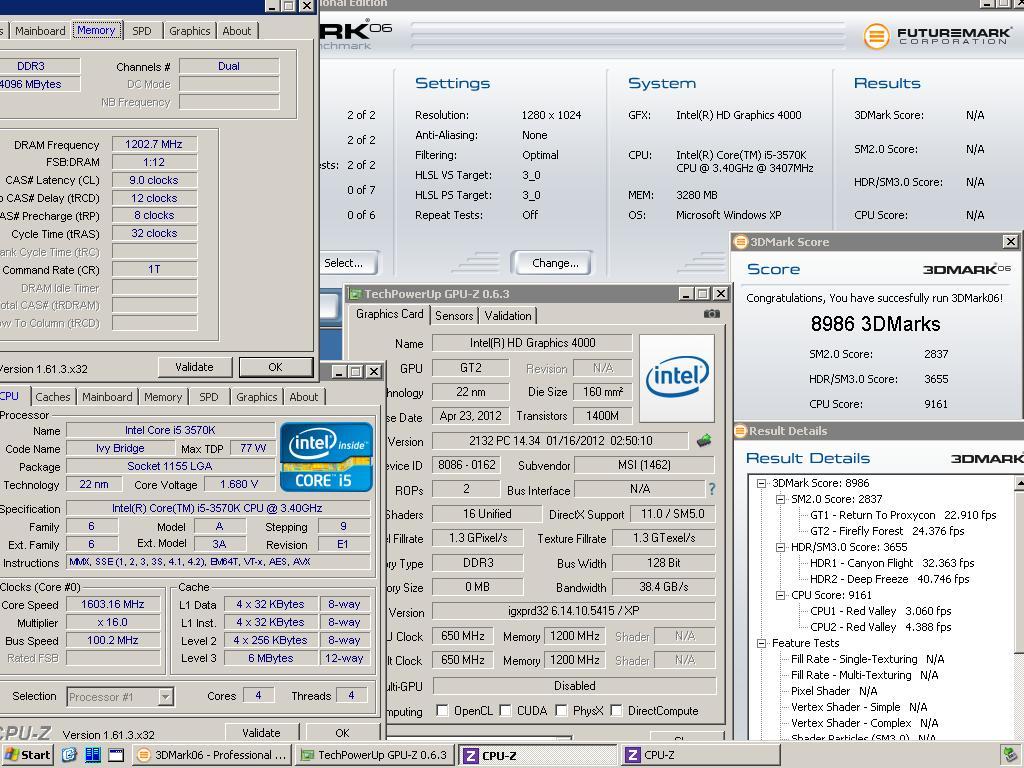Select HDR1 - Canyon Flight result row
Screen dimensions: 1024x768
coord(892,563)
